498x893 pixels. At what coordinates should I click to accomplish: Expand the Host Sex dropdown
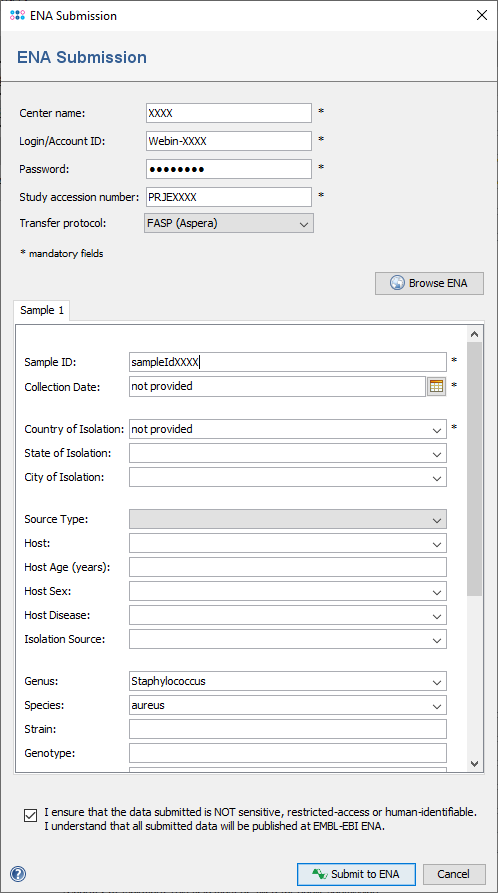click(436, 592)
